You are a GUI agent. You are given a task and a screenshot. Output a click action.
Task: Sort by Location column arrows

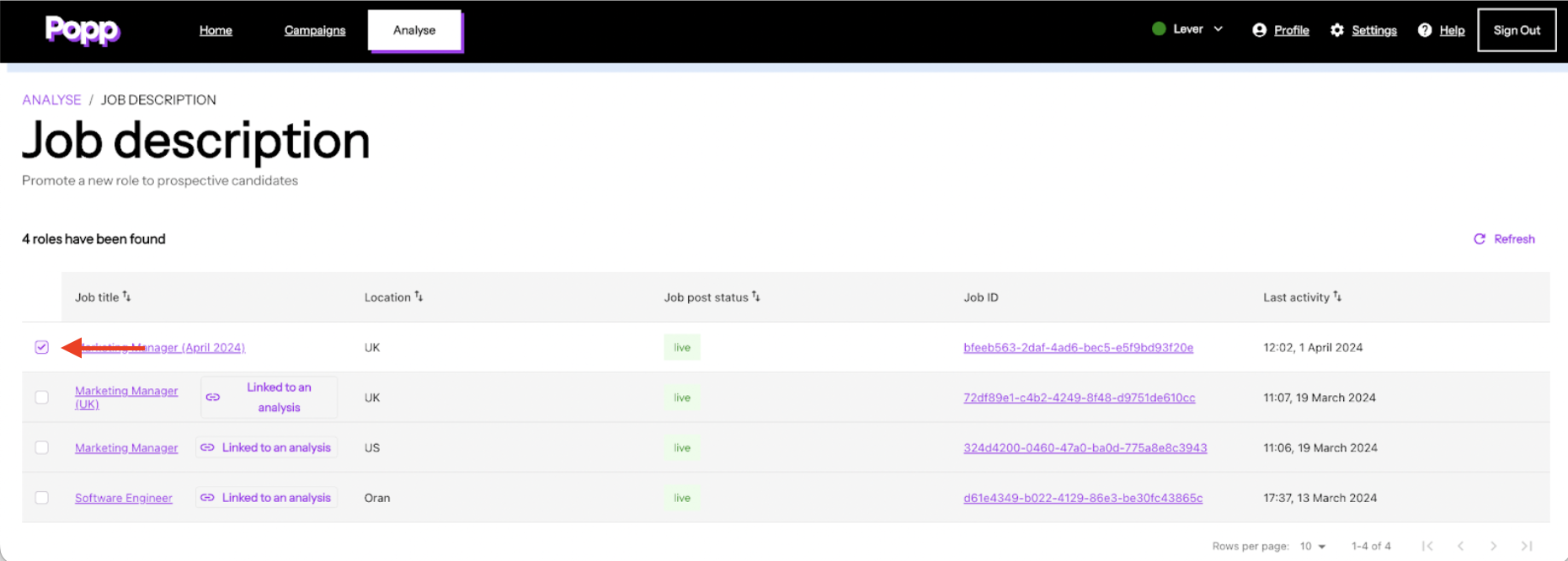coord(419,297)
